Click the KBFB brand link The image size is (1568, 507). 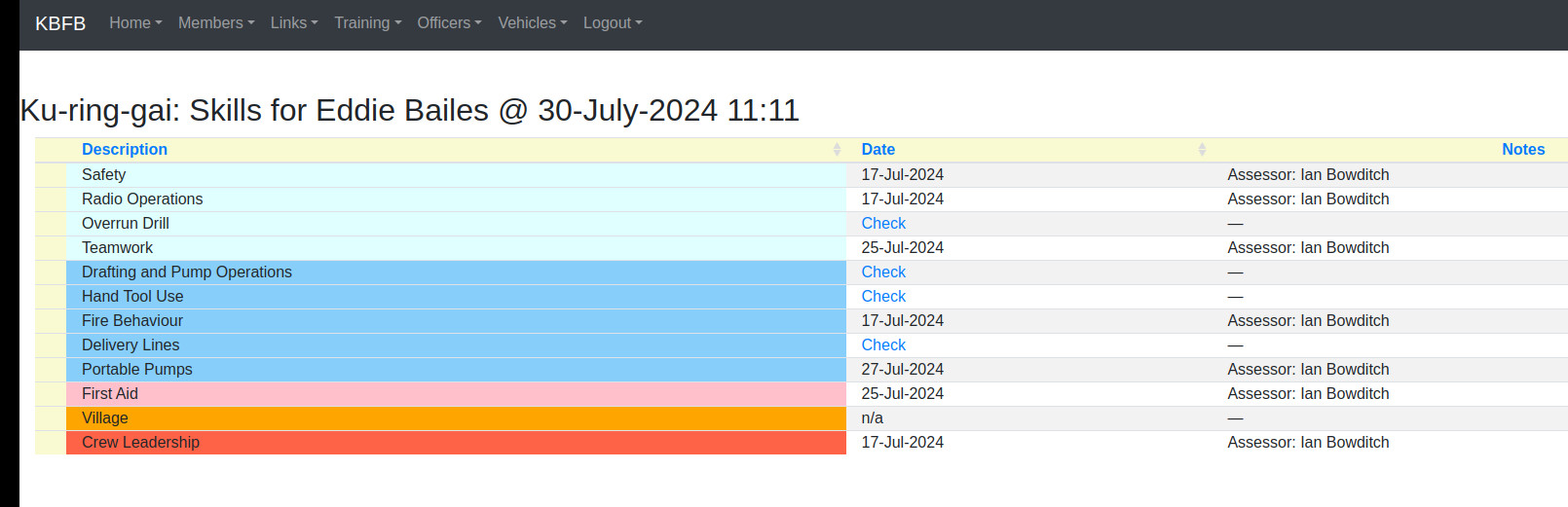(60, 23)
